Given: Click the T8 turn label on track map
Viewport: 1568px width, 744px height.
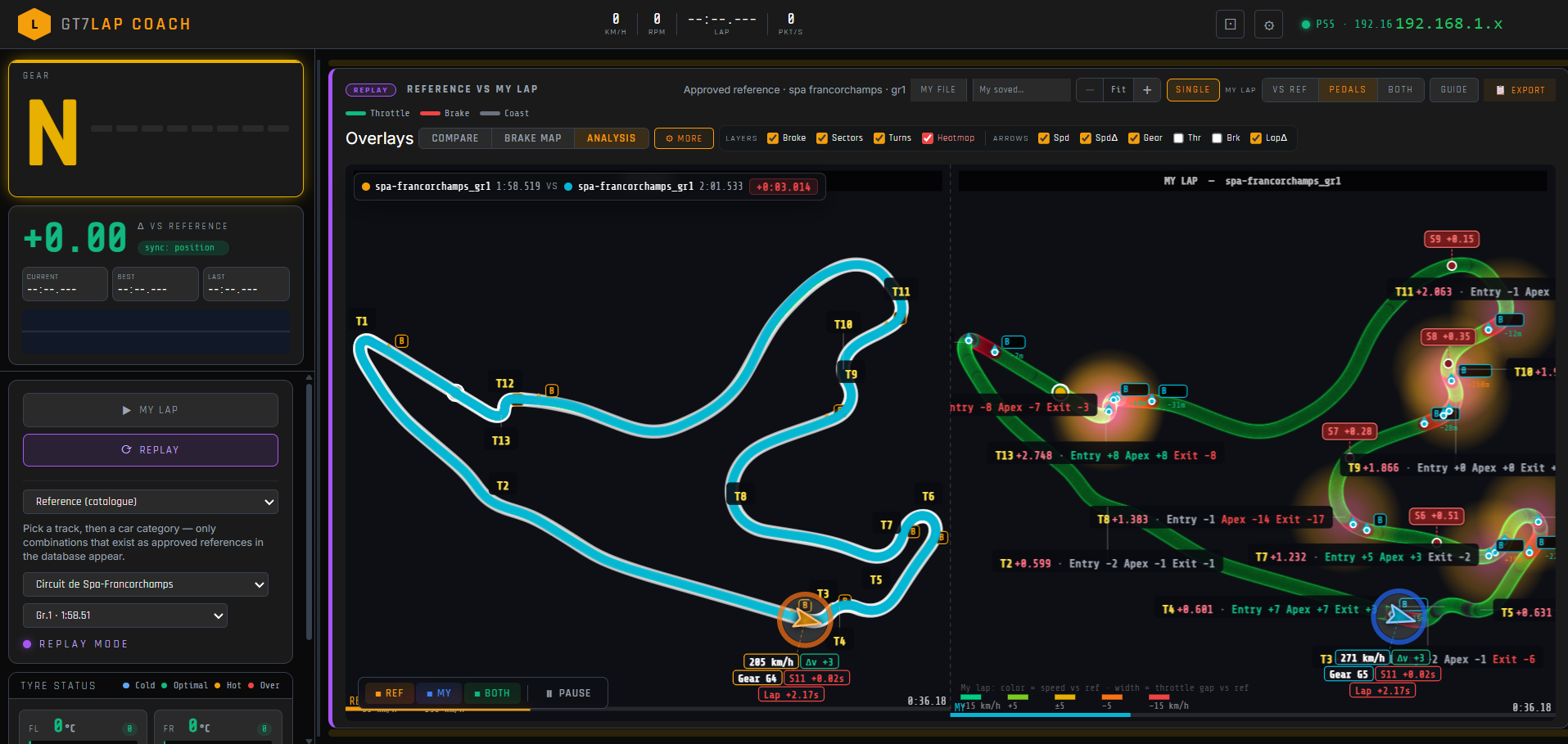Looking at the screenshot, I should 740,497.
